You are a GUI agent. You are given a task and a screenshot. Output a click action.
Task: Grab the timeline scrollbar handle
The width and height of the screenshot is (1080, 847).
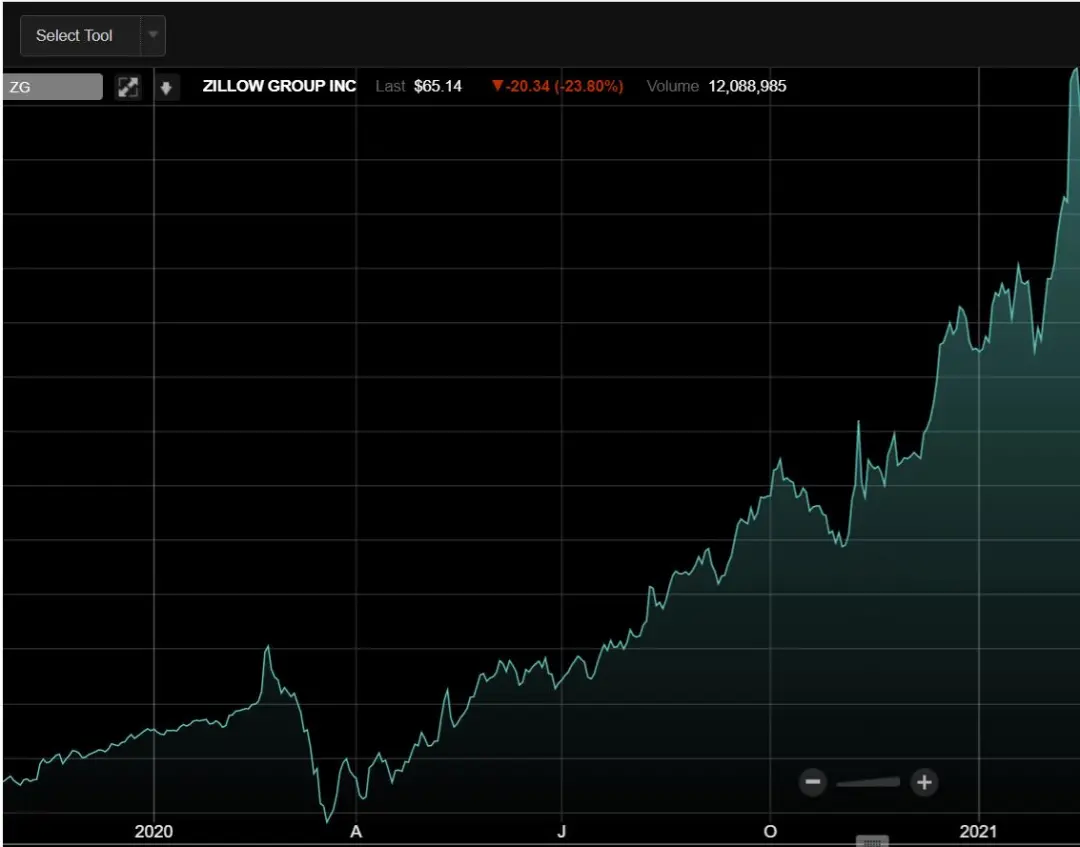872,841
